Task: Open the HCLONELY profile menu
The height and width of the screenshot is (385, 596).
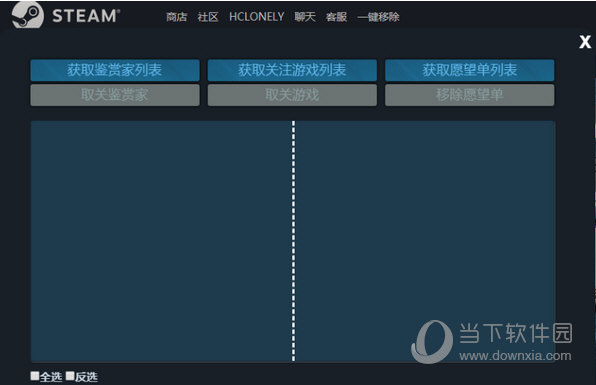Action: [257, 17]
